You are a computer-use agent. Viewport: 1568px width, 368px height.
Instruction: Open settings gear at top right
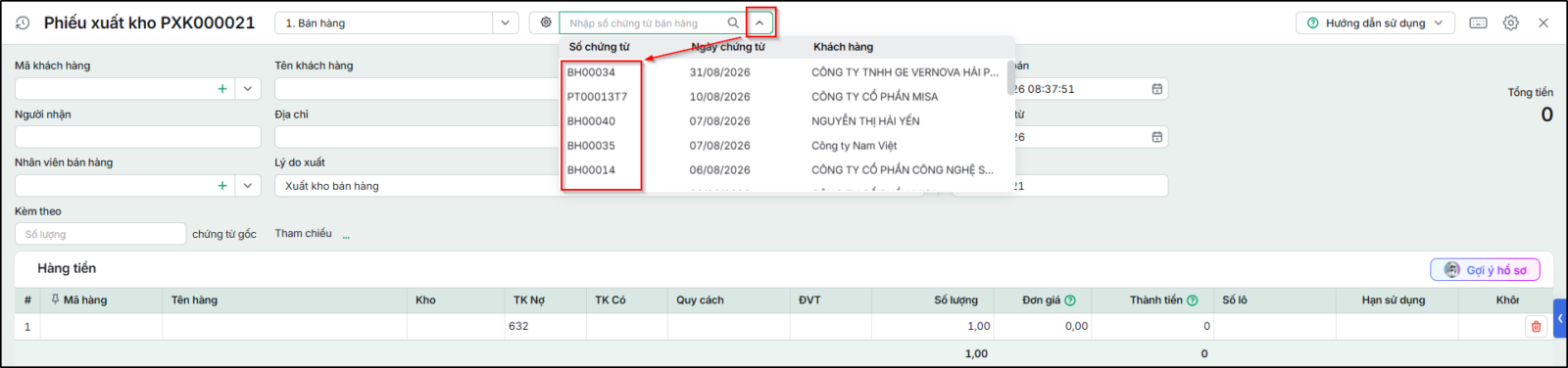(x=1511, y=23)
